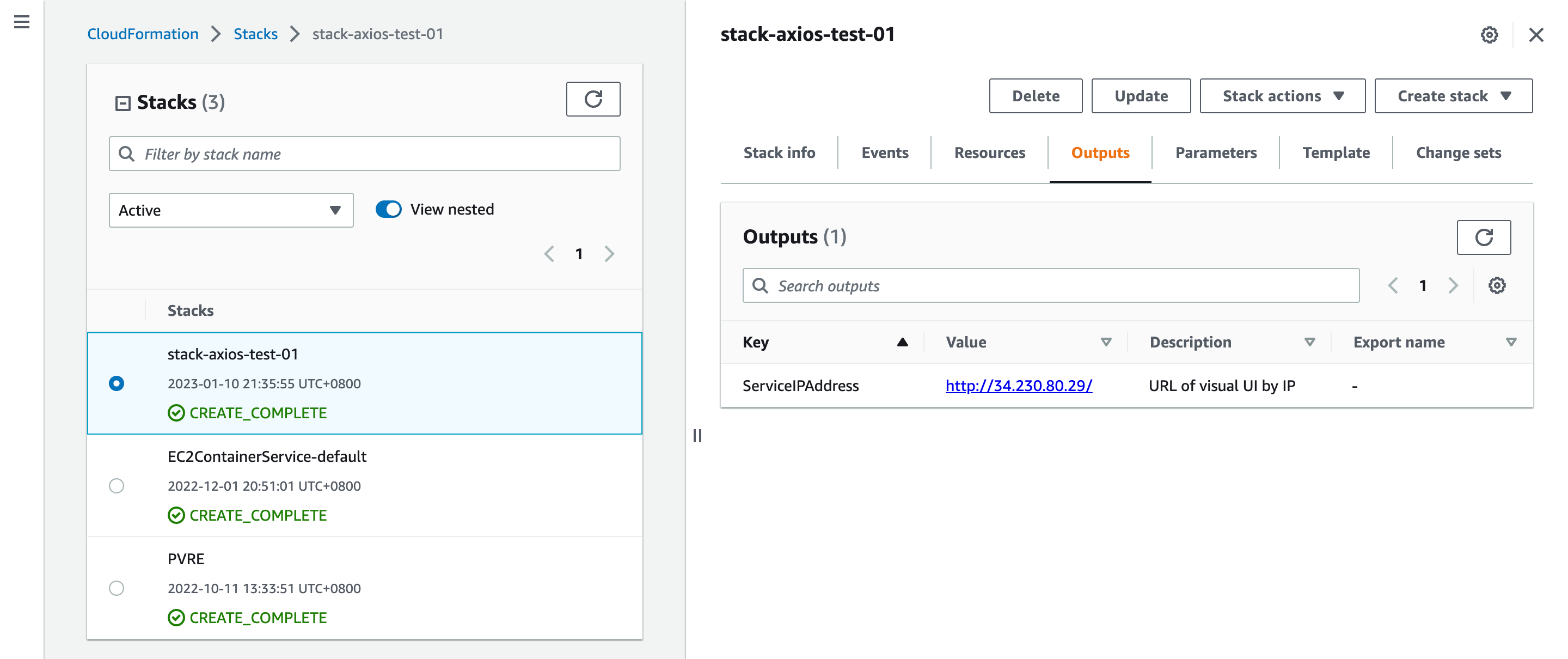Open Outputs table preferences gear
This screenshot has height=659, width=1568.
click(x=1497, y=285)
